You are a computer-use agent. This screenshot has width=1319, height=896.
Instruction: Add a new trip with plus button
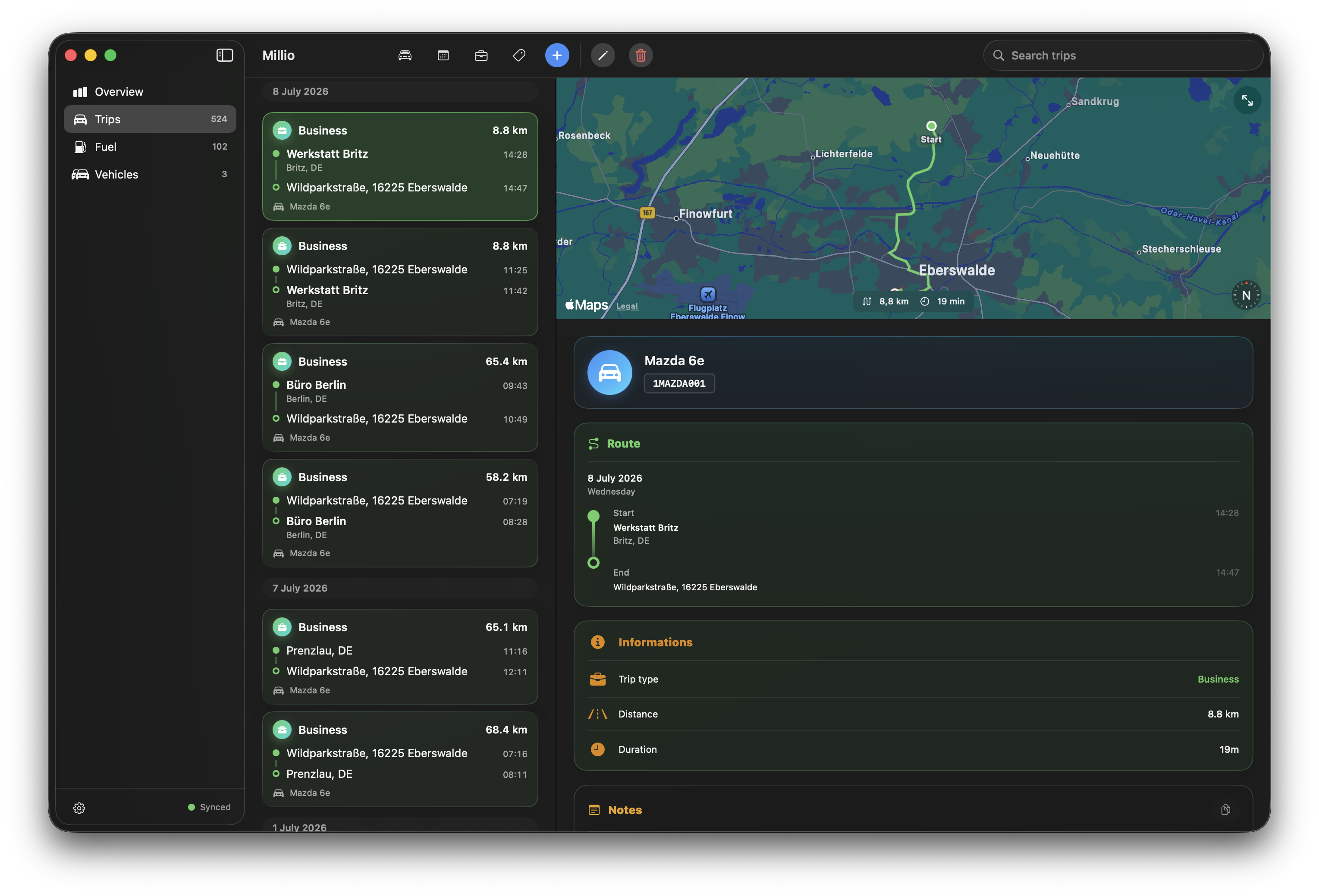tap(557, 55)
